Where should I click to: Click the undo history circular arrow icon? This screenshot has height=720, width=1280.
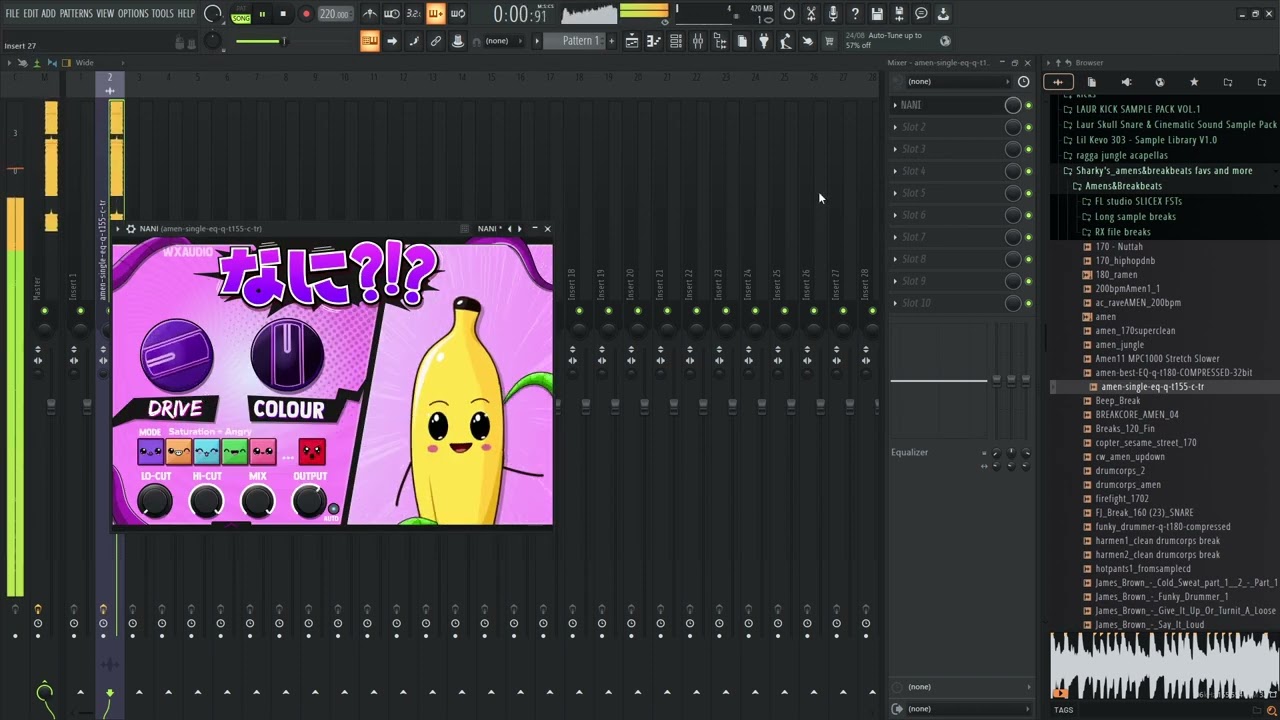click(x=789, y=14)
